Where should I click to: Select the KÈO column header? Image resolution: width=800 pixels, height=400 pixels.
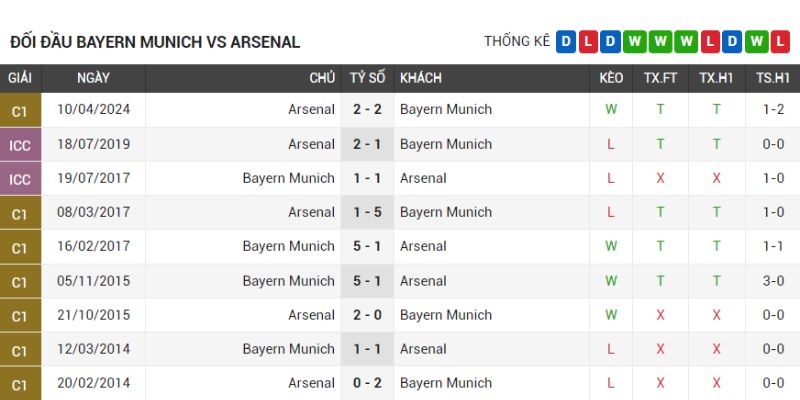pos(611,78)
